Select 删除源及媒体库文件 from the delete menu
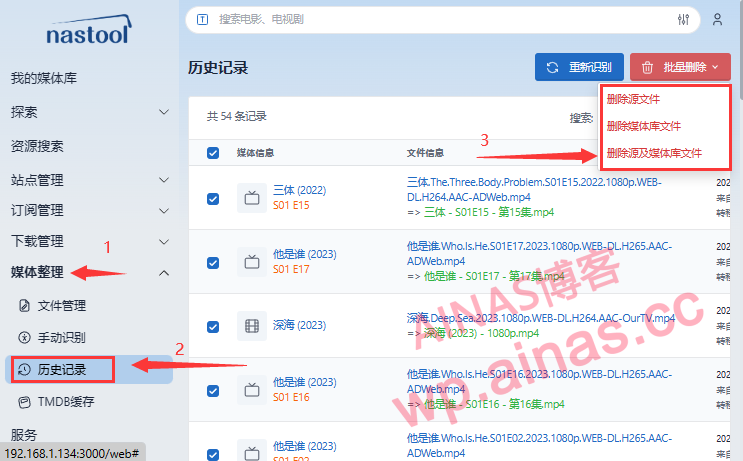 pyautogui.click(x=654, y=153)
